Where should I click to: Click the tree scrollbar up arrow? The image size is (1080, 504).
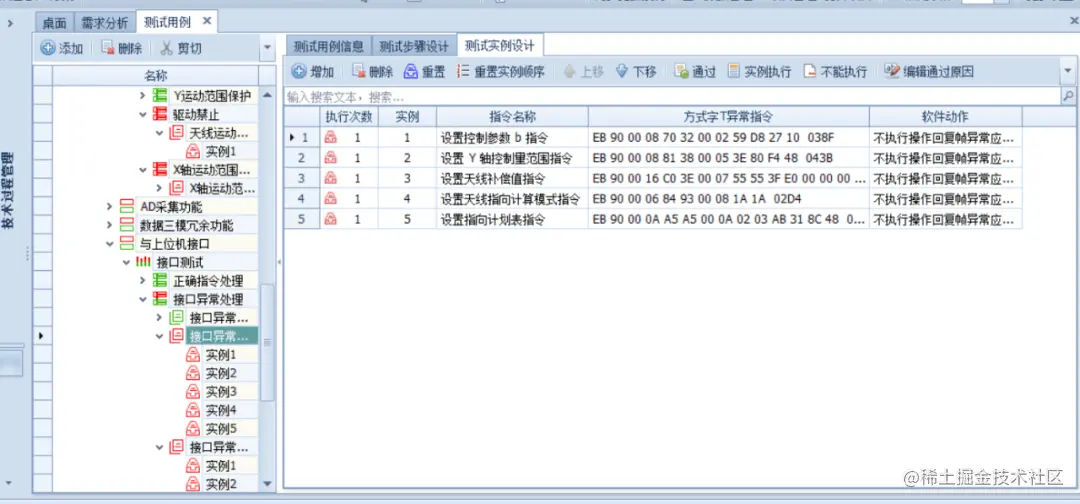click(x=267, y=94)
